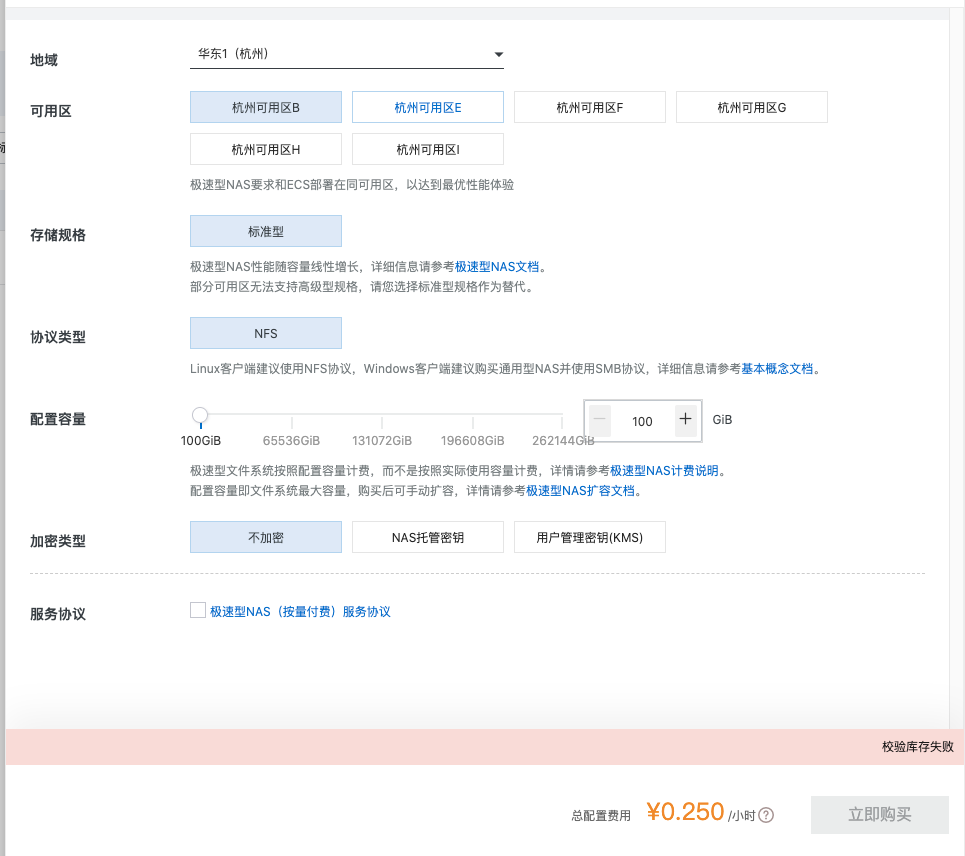This screenshot has height=856, width=965.
Task: Focus the capacity input showing 100
Action: coord(643,421)
